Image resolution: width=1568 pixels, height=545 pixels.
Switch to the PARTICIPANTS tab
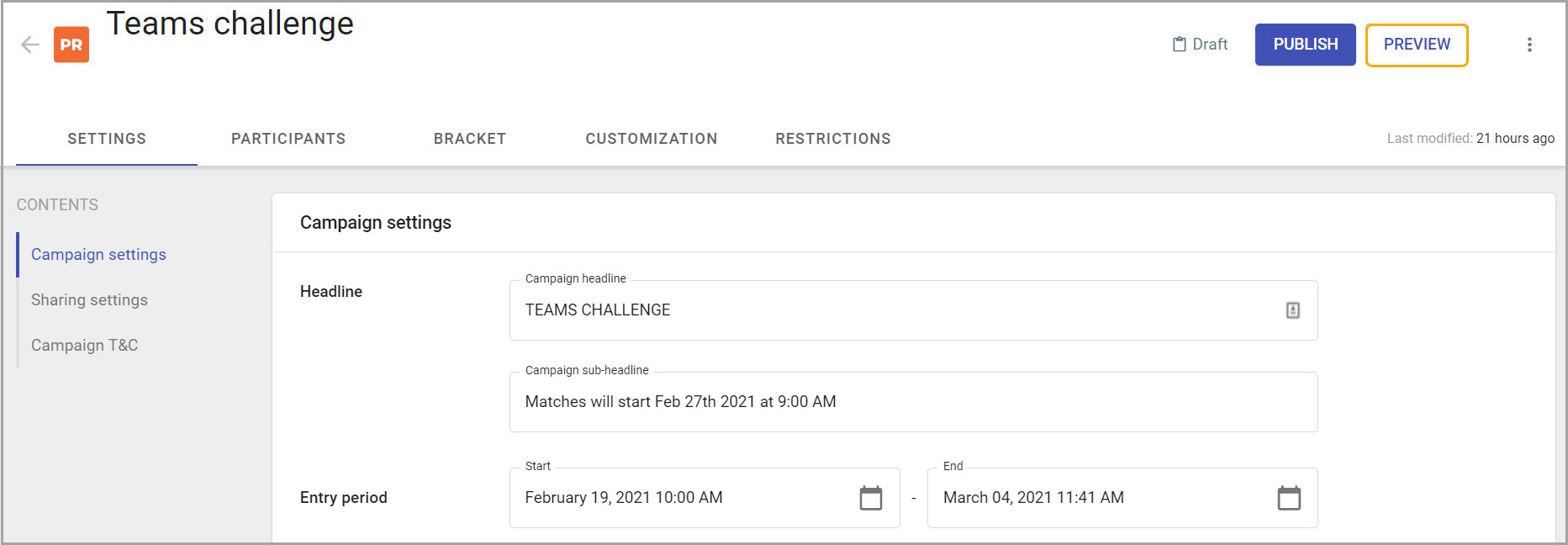288,139
